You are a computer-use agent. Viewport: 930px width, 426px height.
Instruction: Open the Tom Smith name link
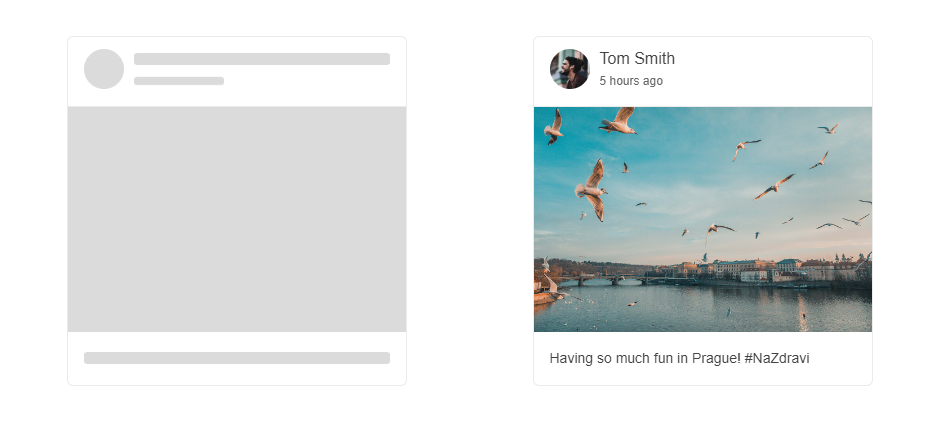click(x=637, y=59)
